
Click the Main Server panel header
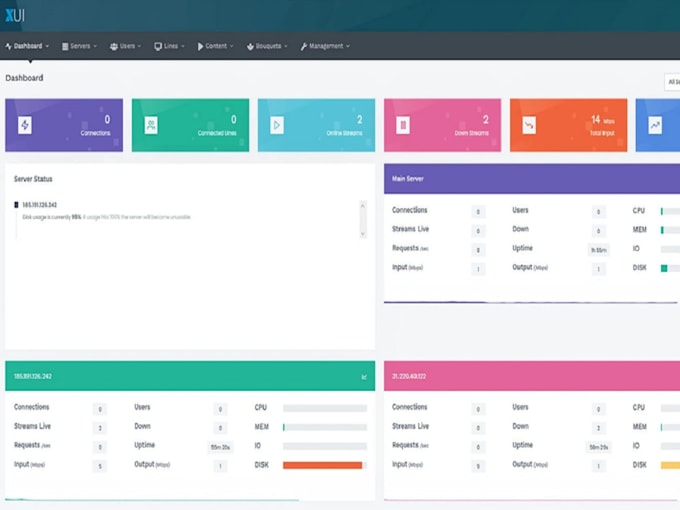[532, 179]
